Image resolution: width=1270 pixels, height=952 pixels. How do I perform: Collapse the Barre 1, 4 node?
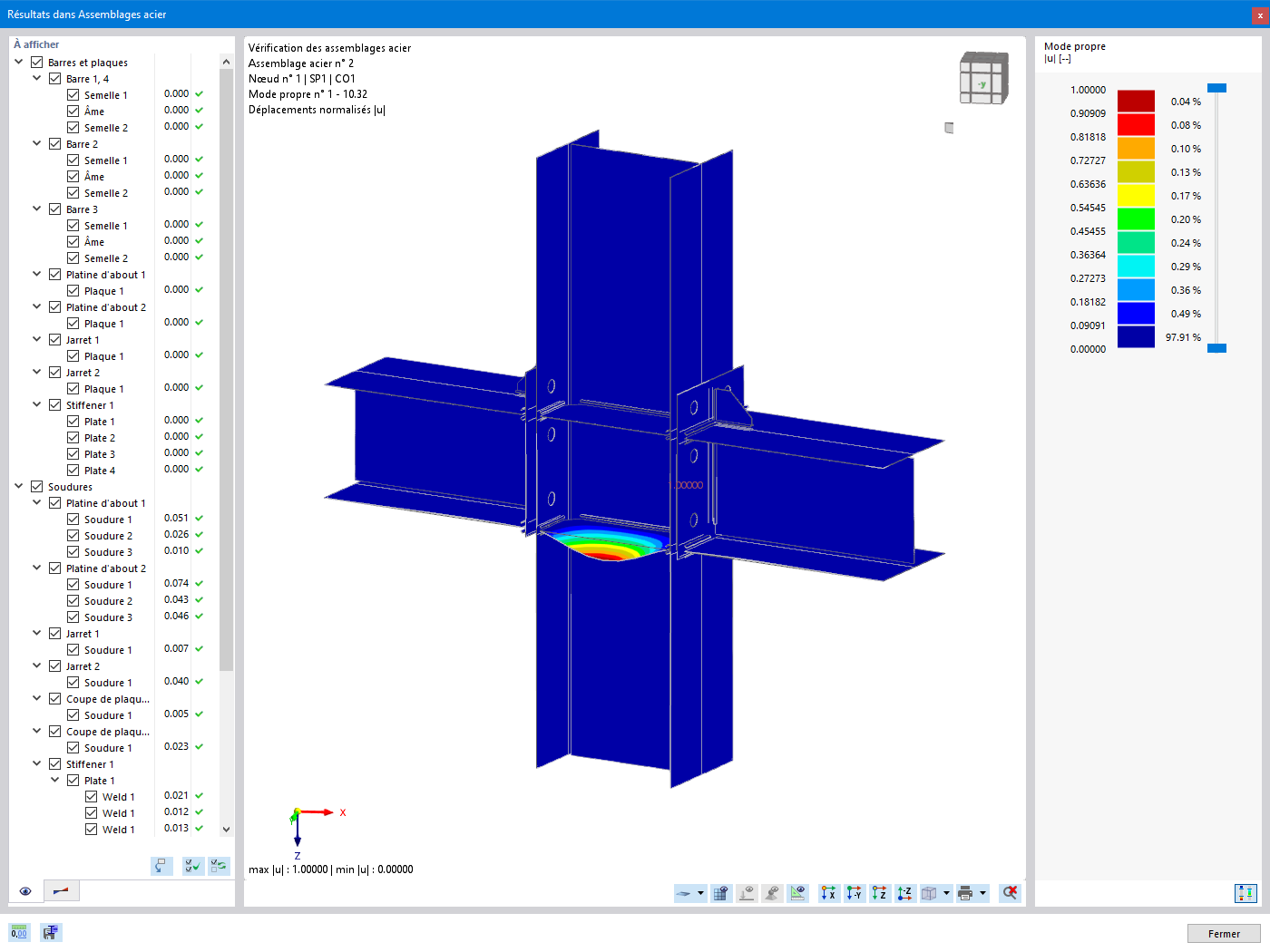coord(37,79)
